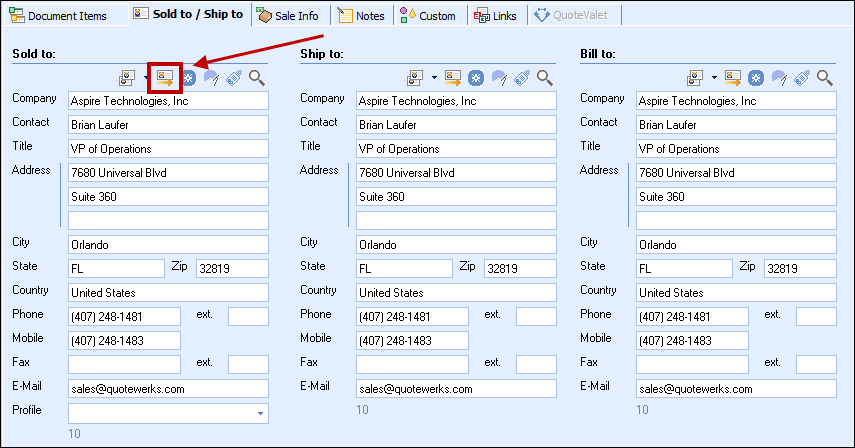Click the magnifying glass search icon in Sold to
The image size is (855, 448).
coord(257,77)
